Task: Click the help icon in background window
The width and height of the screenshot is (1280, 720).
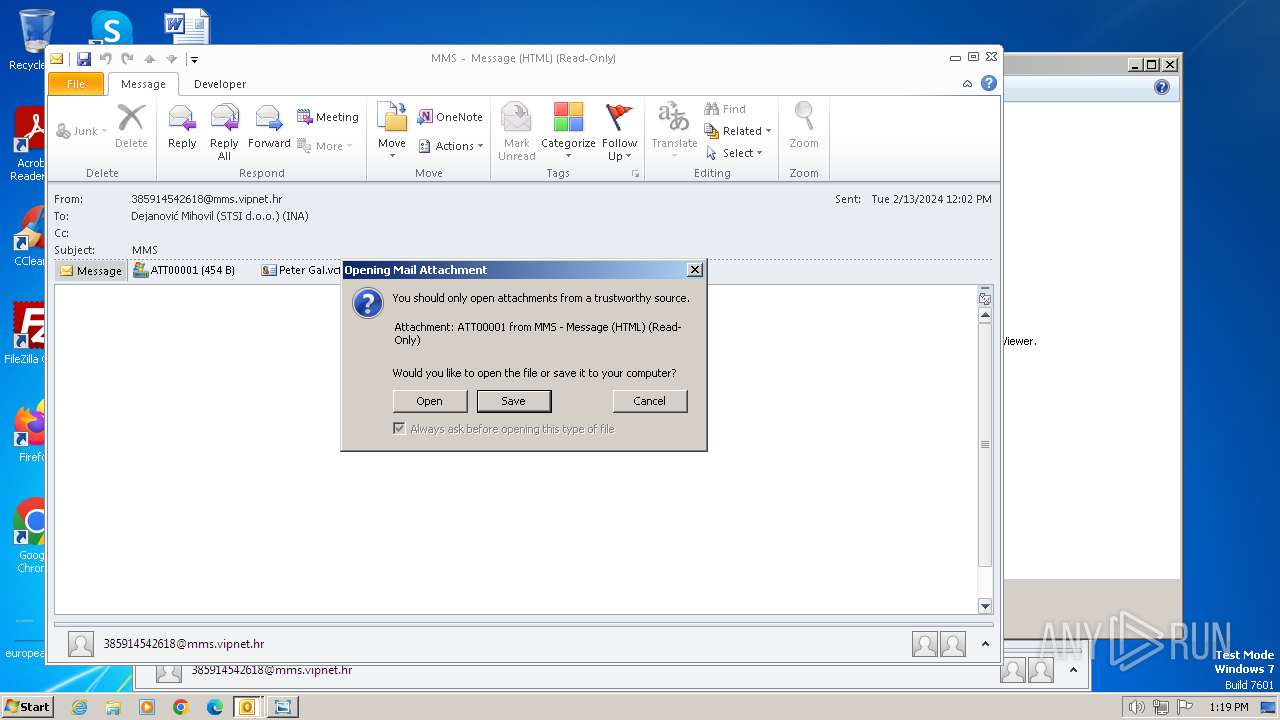Action: pos(1161,87)
